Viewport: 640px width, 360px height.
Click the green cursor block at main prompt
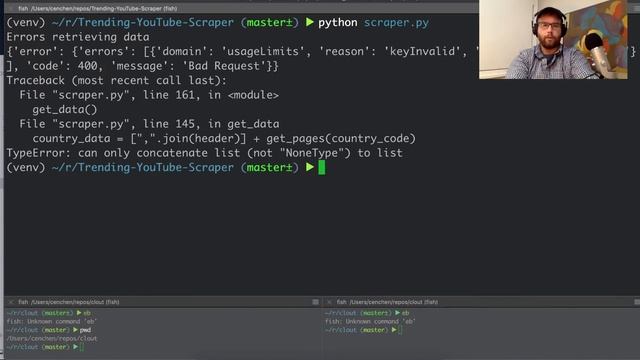(x=322, y=168)
